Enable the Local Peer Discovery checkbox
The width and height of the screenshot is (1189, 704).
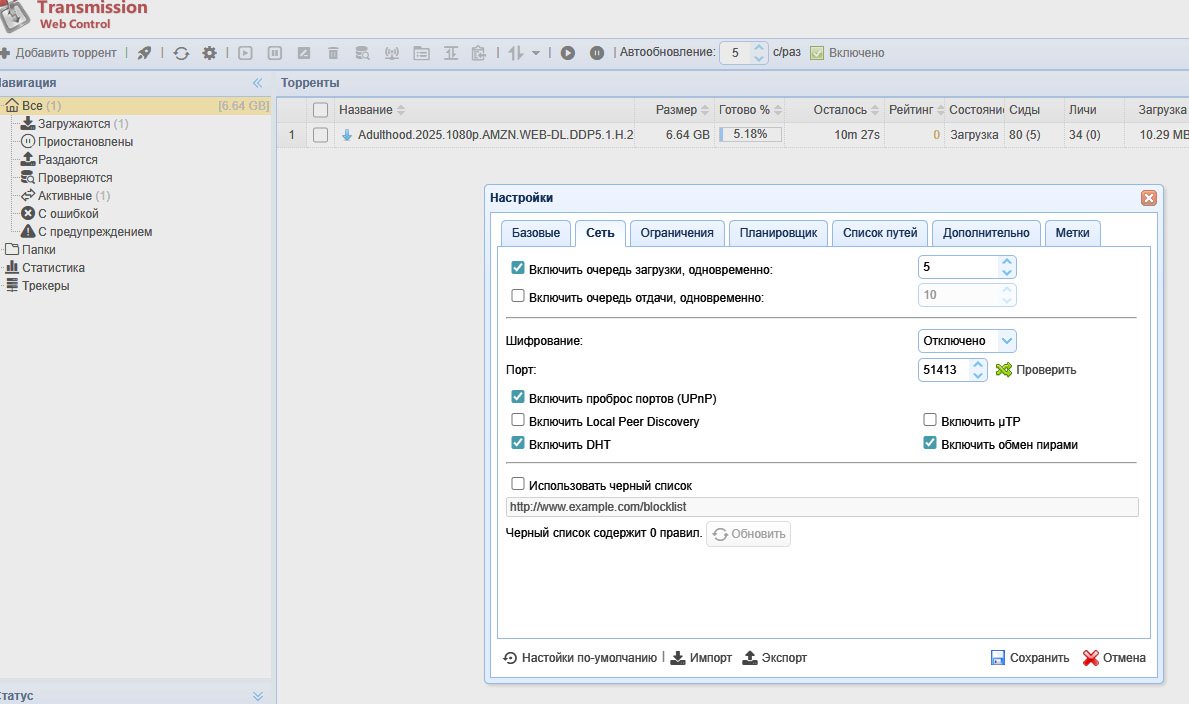point(518,421)
